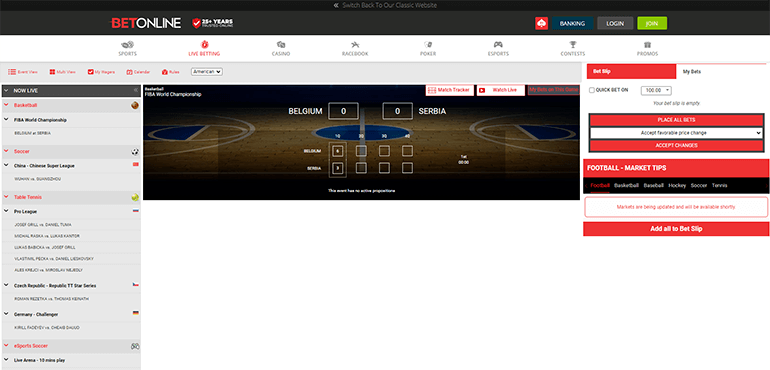Collapse the Now Live panel arrows
This screenshot has width=770, height=370.
(136, 90)
